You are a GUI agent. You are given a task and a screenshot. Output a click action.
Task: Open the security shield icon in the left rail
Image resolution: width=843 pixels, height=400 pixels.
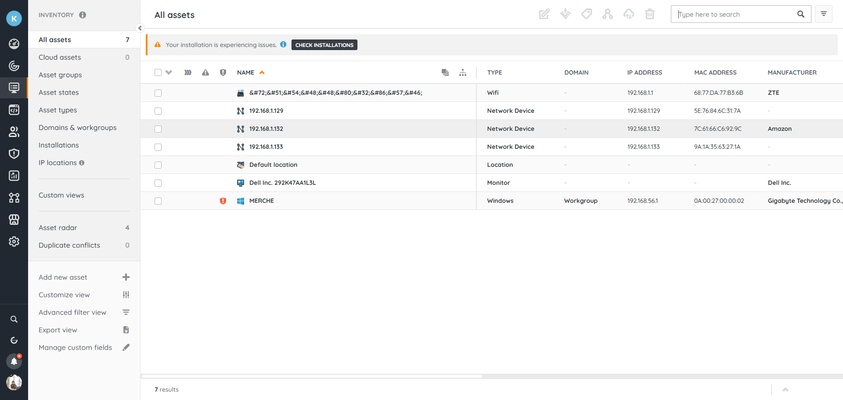pos(14,154)
